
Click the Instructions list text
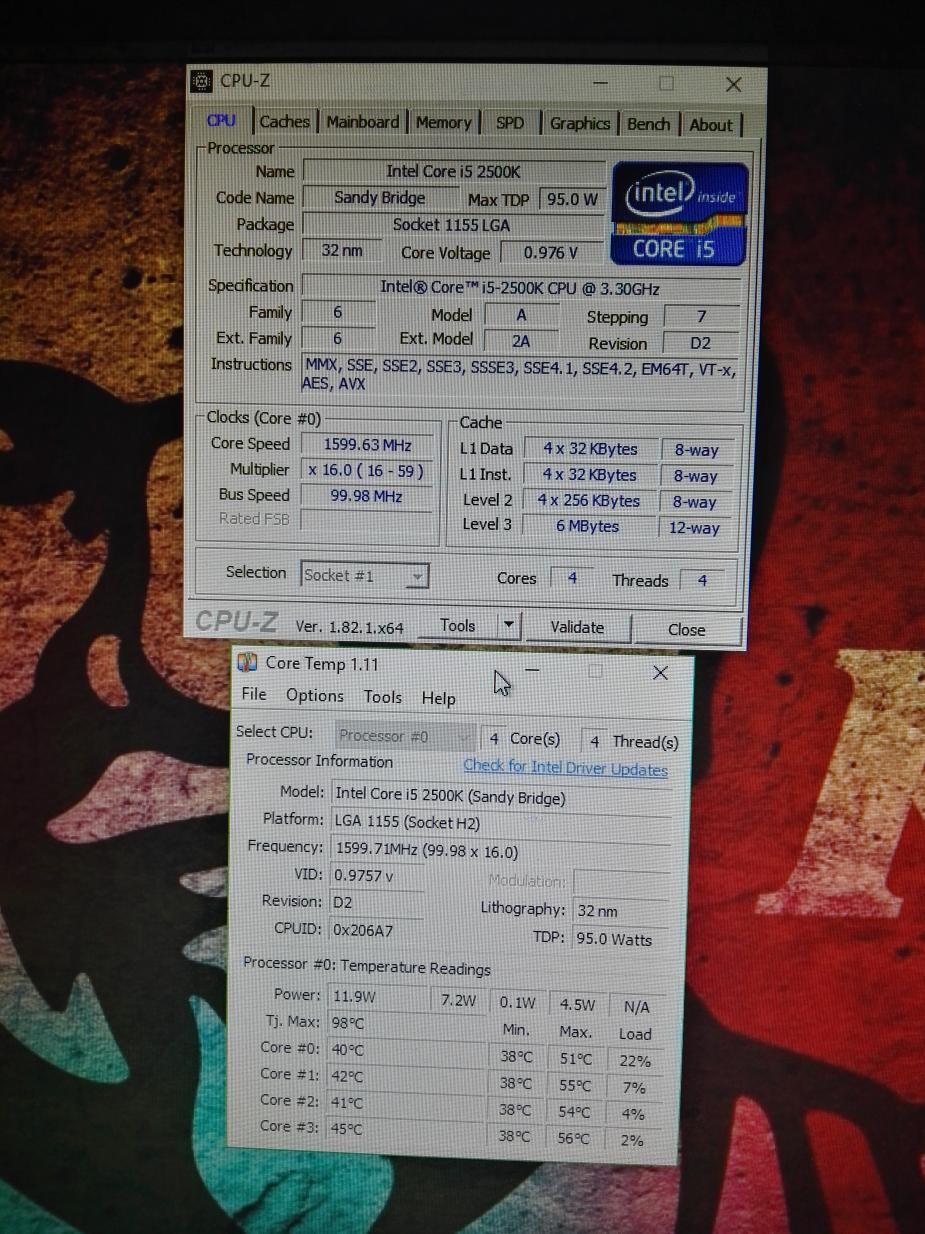tap(520, 376)
